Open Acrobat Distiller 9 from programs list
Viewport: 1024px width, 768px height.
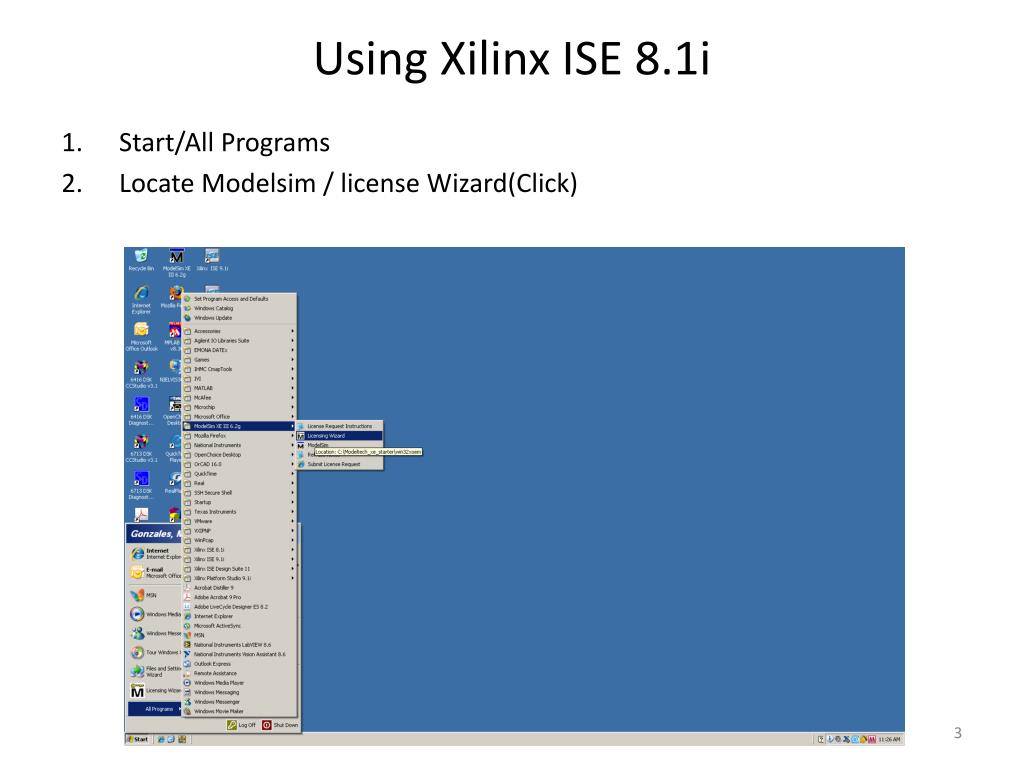coord(240,588)
